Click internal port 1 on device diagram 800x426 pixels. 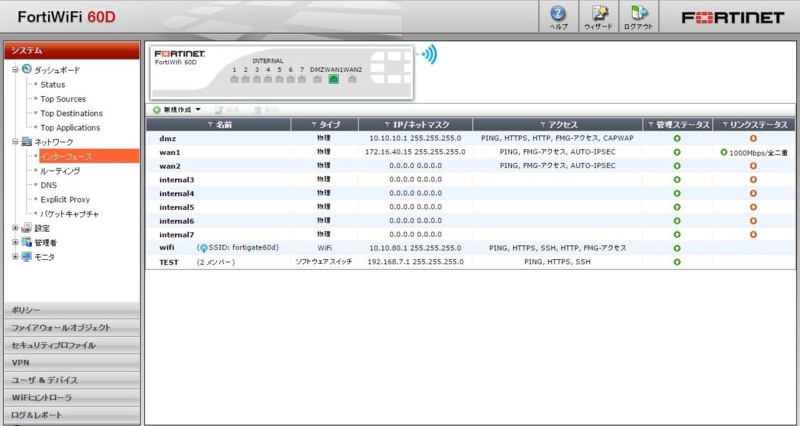(x=234, y=79)
